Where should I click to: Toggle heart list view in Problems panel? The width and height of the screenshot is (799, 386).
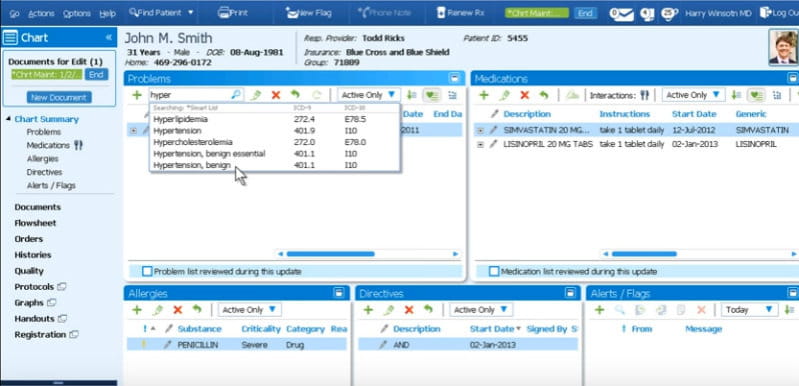pyautogui.click(x=432, y=95)
